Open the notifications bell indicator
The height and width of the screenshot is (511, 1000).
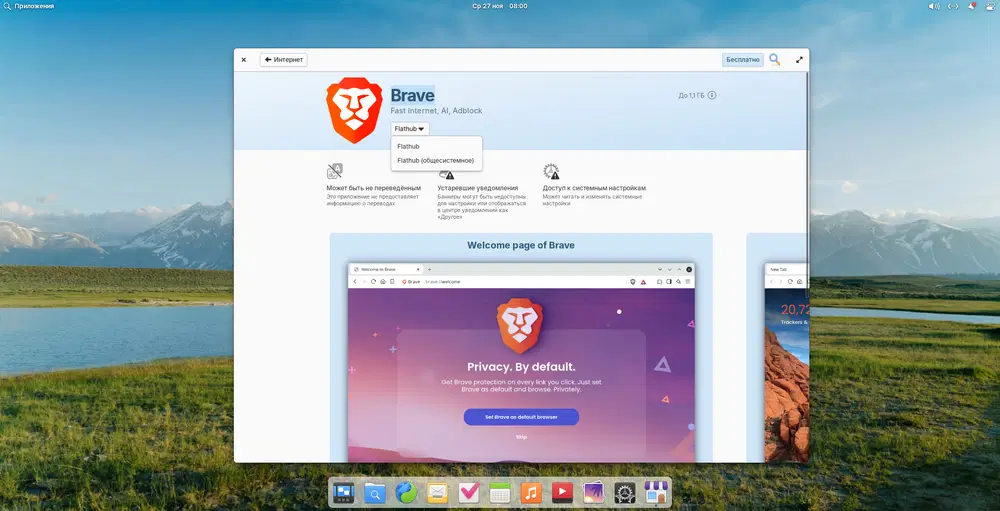(972, 6)
